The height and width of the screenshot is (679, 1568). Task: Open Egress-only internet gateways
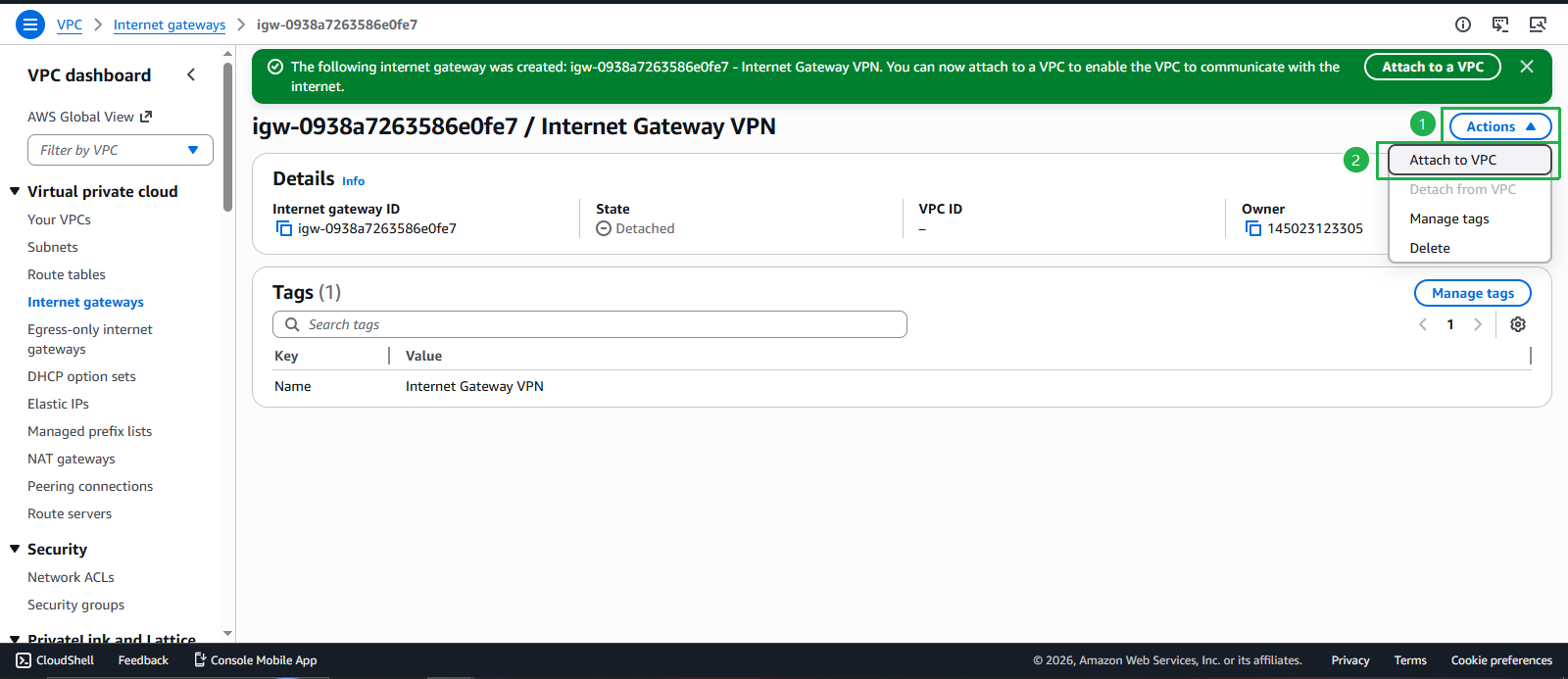tap(90, 339)
